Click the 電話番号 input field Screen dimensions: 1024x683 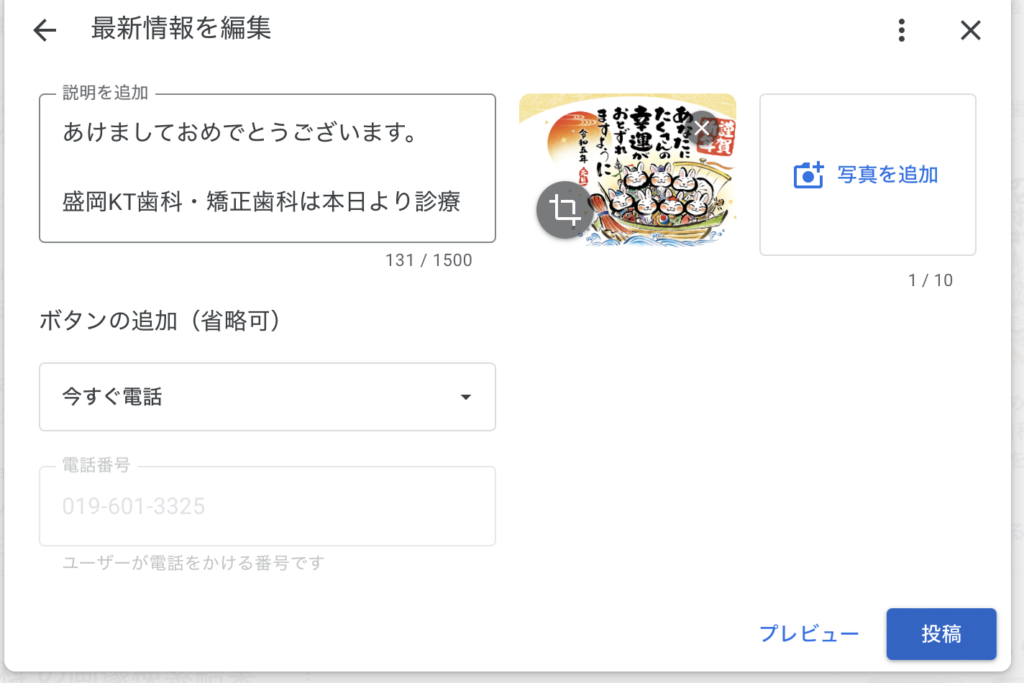pos(267,506)
